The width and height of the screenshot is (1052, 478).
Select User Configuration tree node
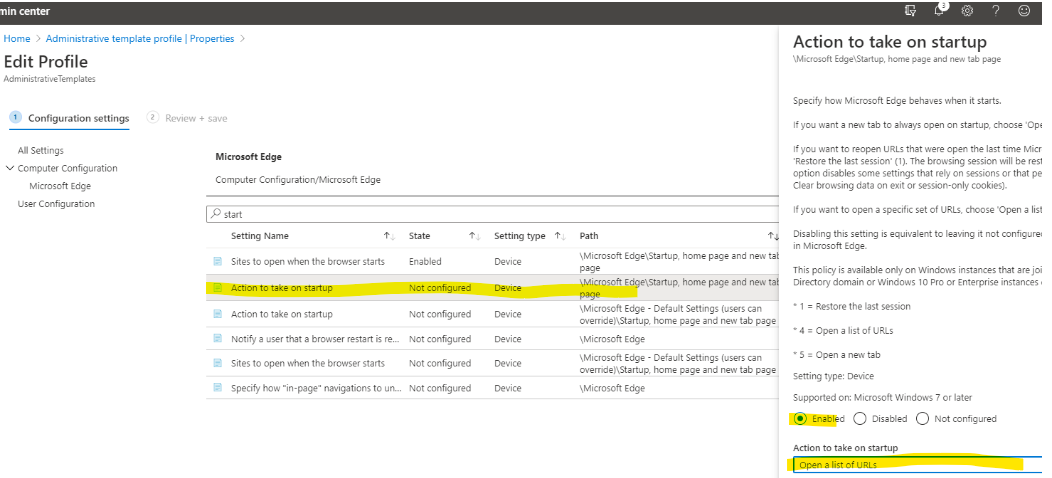pos(56,203)
